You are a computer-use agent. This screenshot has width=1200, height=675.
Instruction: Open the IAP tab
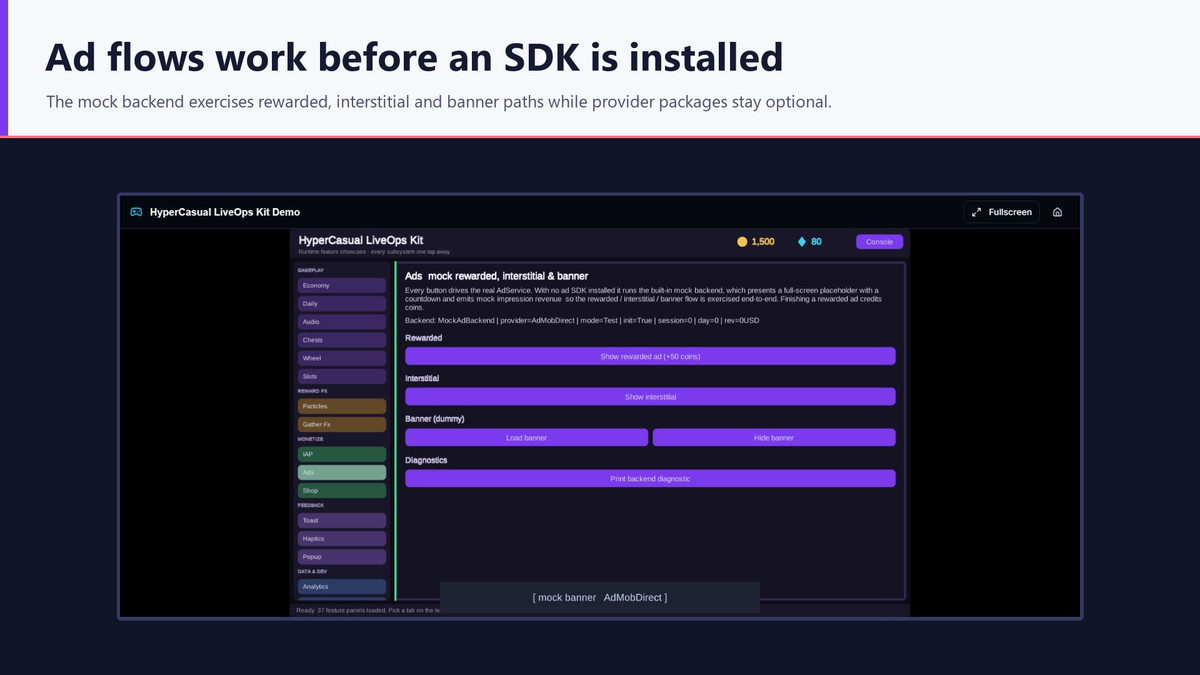pos(342,454)
